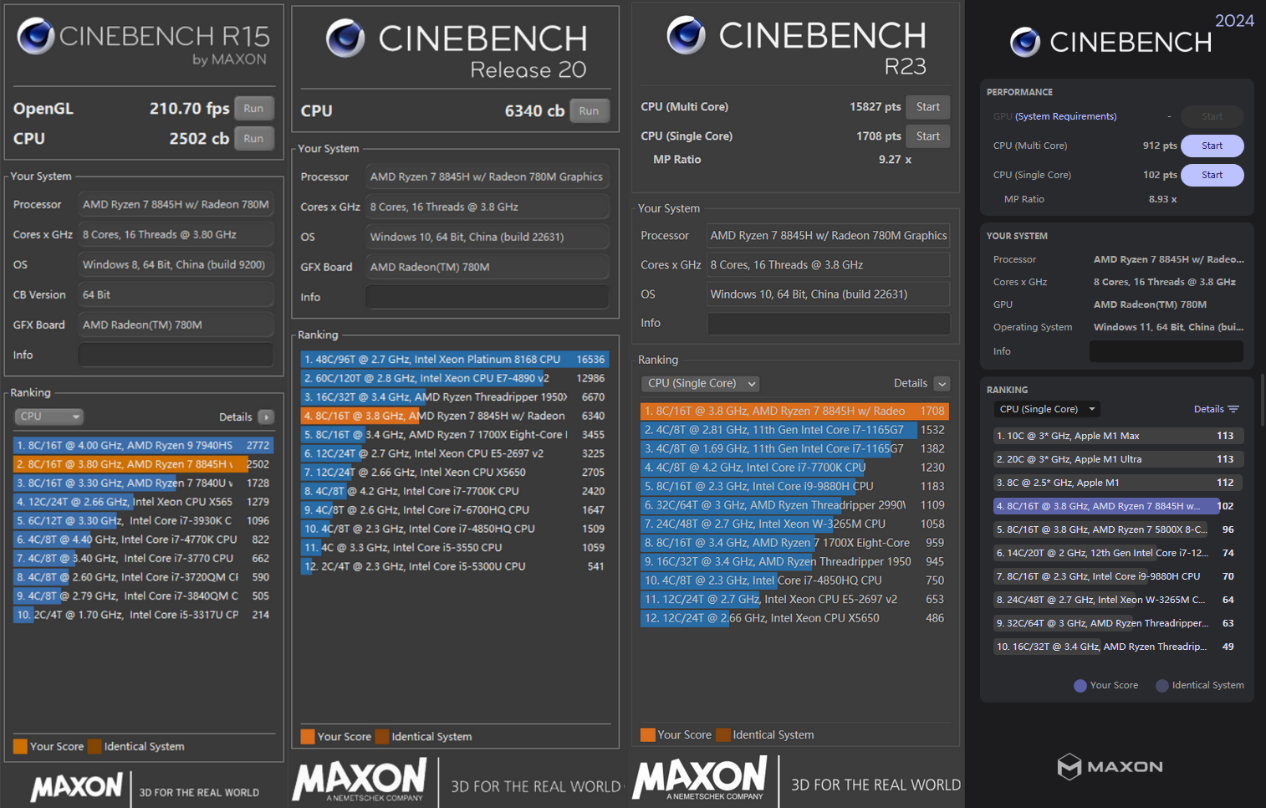Screen dimensions: 1266x808
Task: Open the System Requirements link in 2024
Action: coord(1065,117)
